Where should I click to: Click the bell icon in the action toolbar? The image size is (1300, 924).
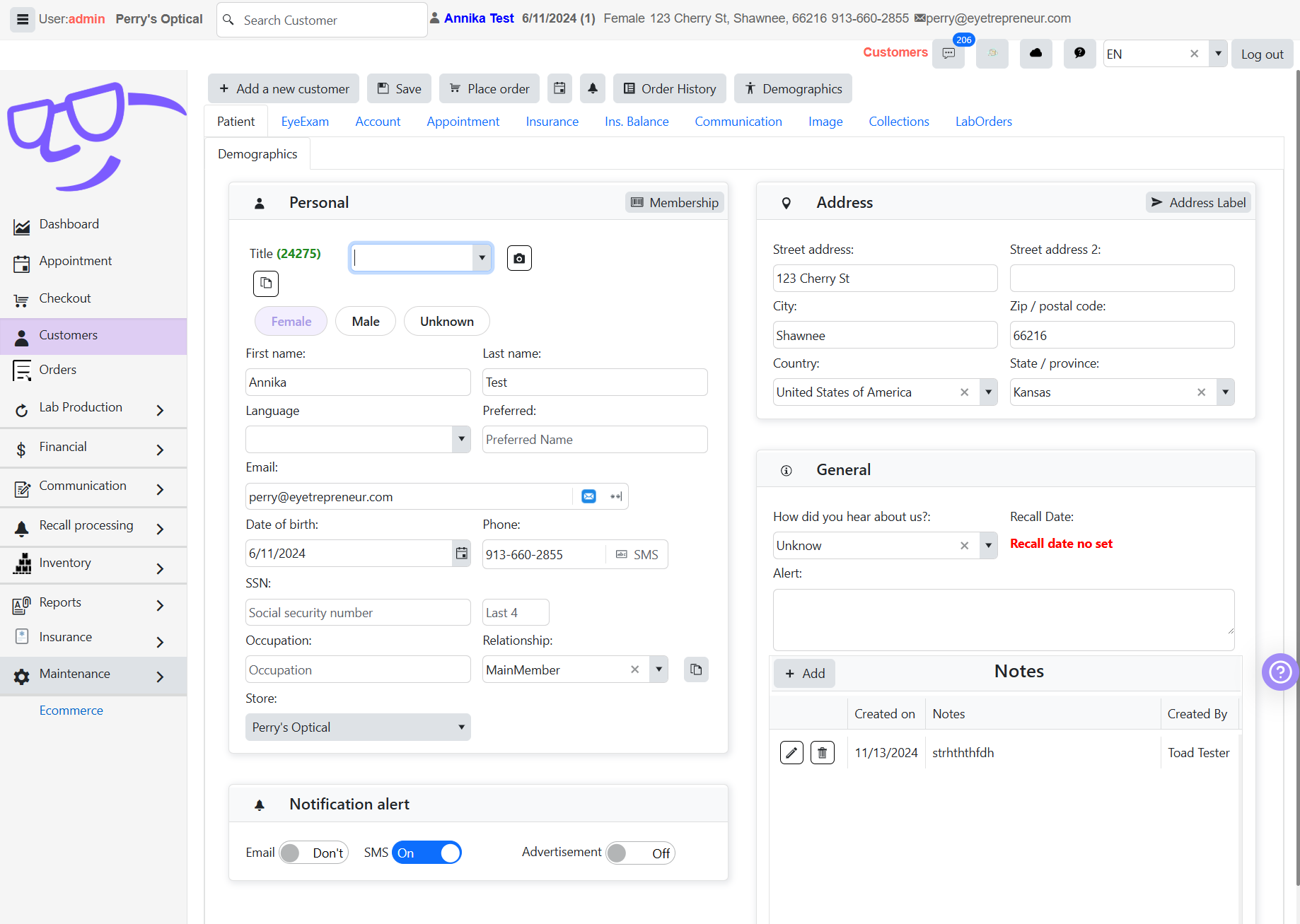(593, 88)
